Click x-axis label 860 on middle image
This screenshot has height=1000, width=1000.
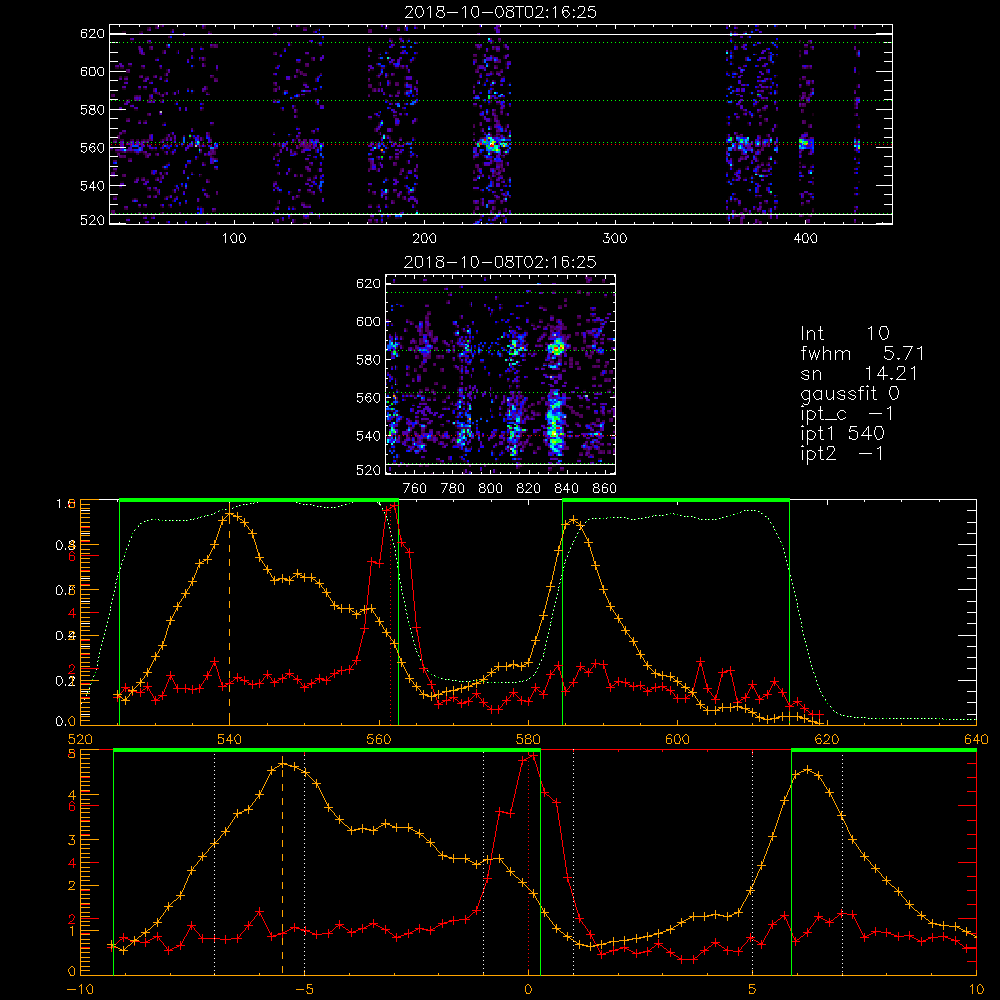click(x=605, y=489)
